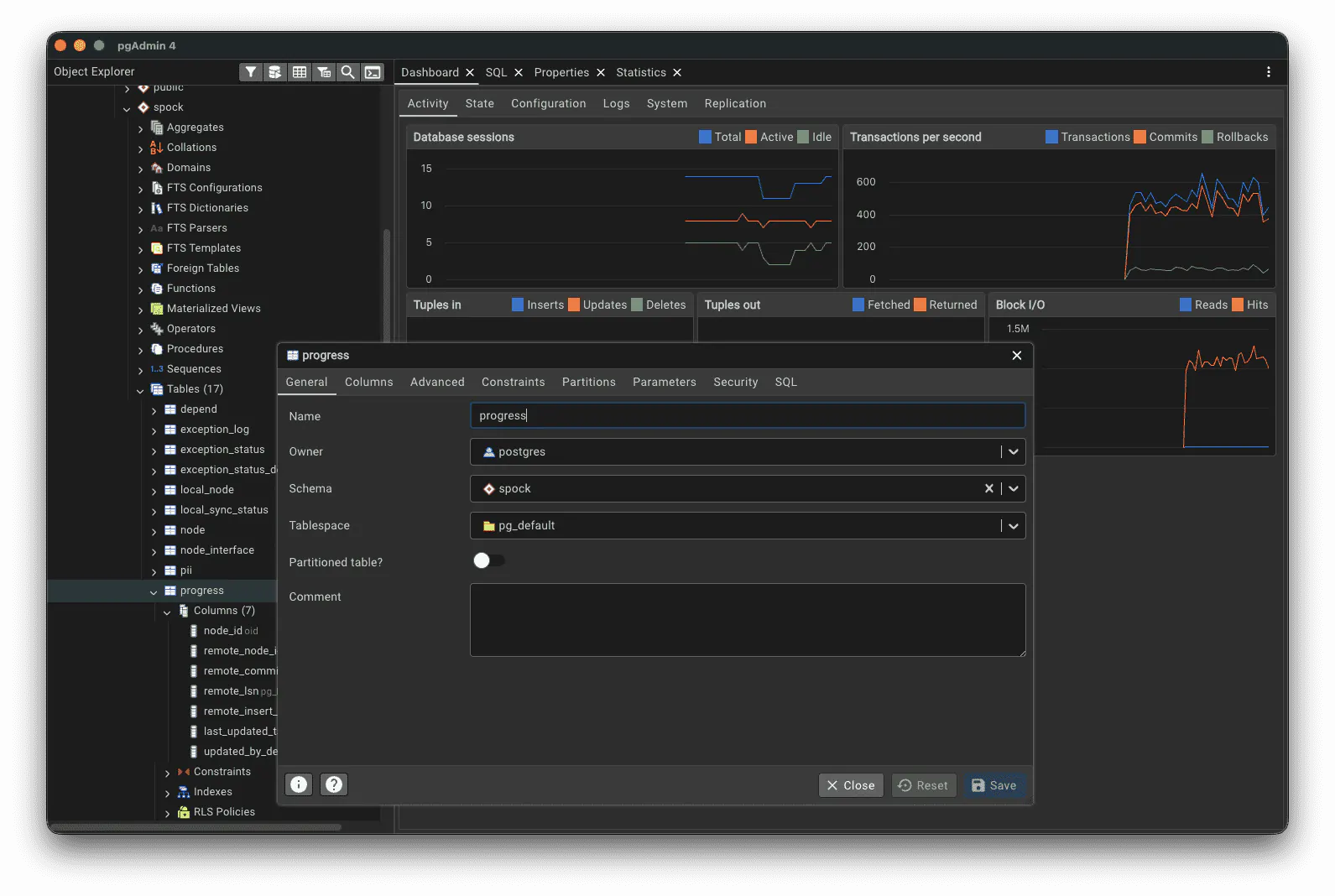
Task: Click the orange Commits legend swatch
Action: (1139, 137)
